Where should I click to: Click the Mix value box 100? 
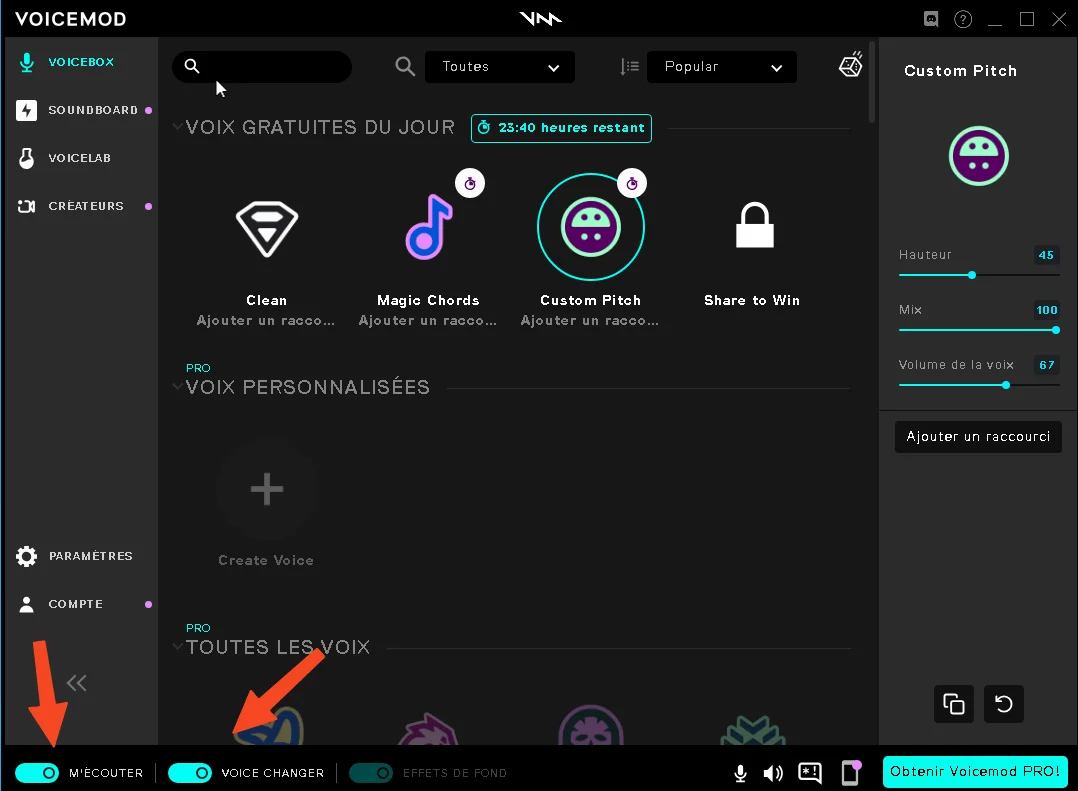coord(1046,310)
